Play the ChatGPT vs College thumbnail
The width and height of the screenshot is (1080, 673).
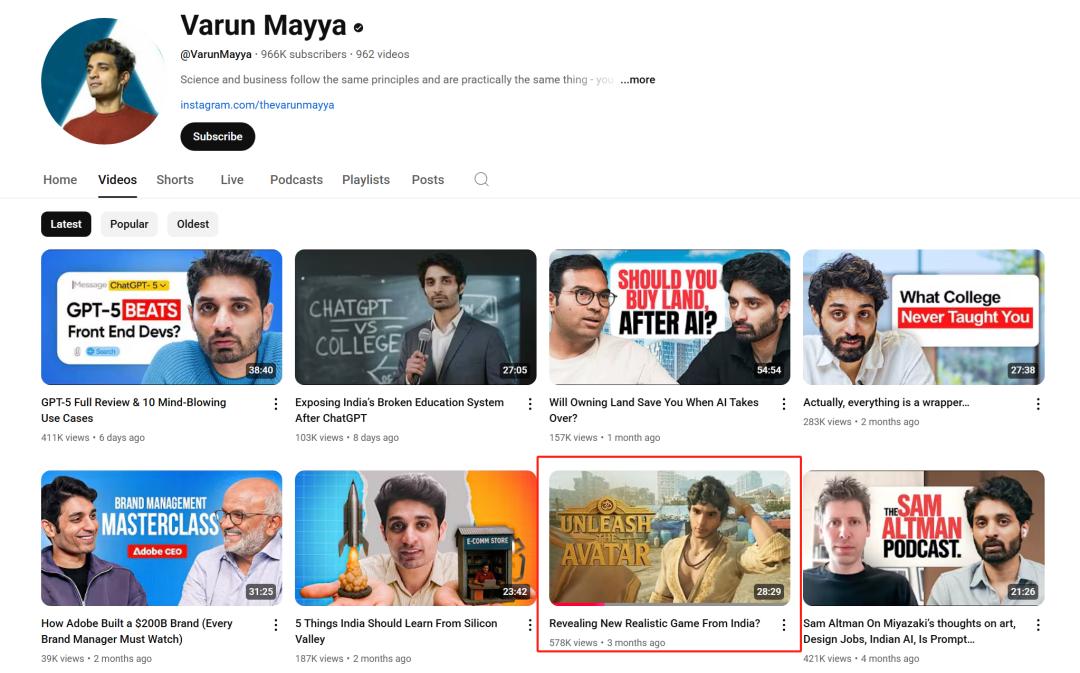click(x=415, y=317)
